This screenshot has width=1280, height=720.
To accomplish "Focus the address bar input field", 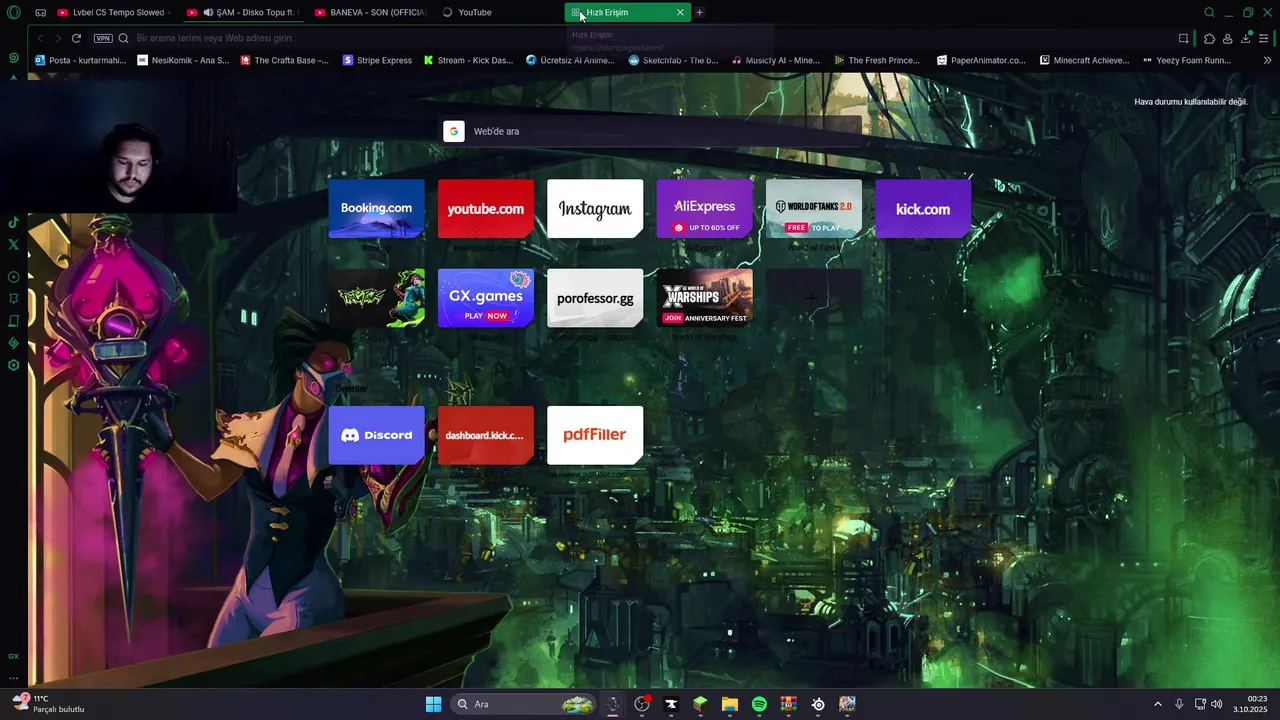I will coord(640,38).
